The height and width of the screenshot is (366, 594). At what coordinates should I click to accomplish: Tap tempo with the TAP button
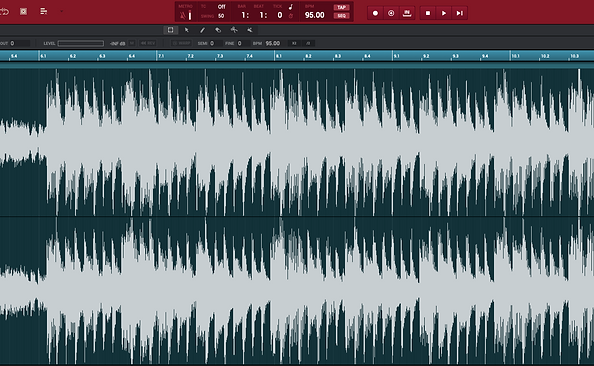click(341, 7)
